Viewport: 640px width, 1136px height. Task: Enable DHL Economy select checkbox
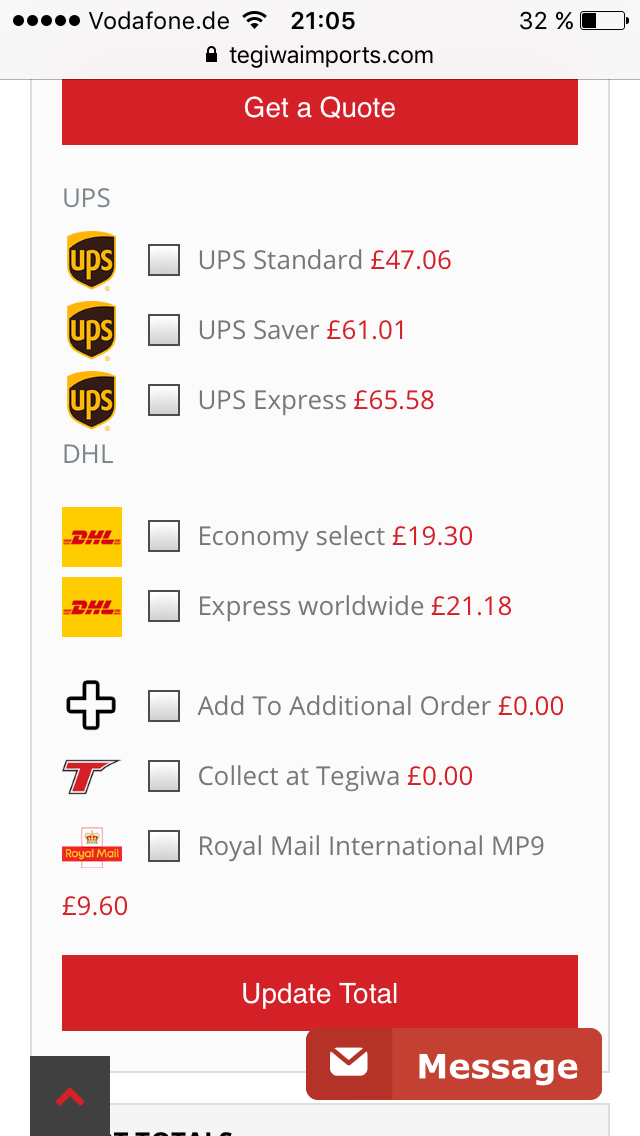coord(164,536)
